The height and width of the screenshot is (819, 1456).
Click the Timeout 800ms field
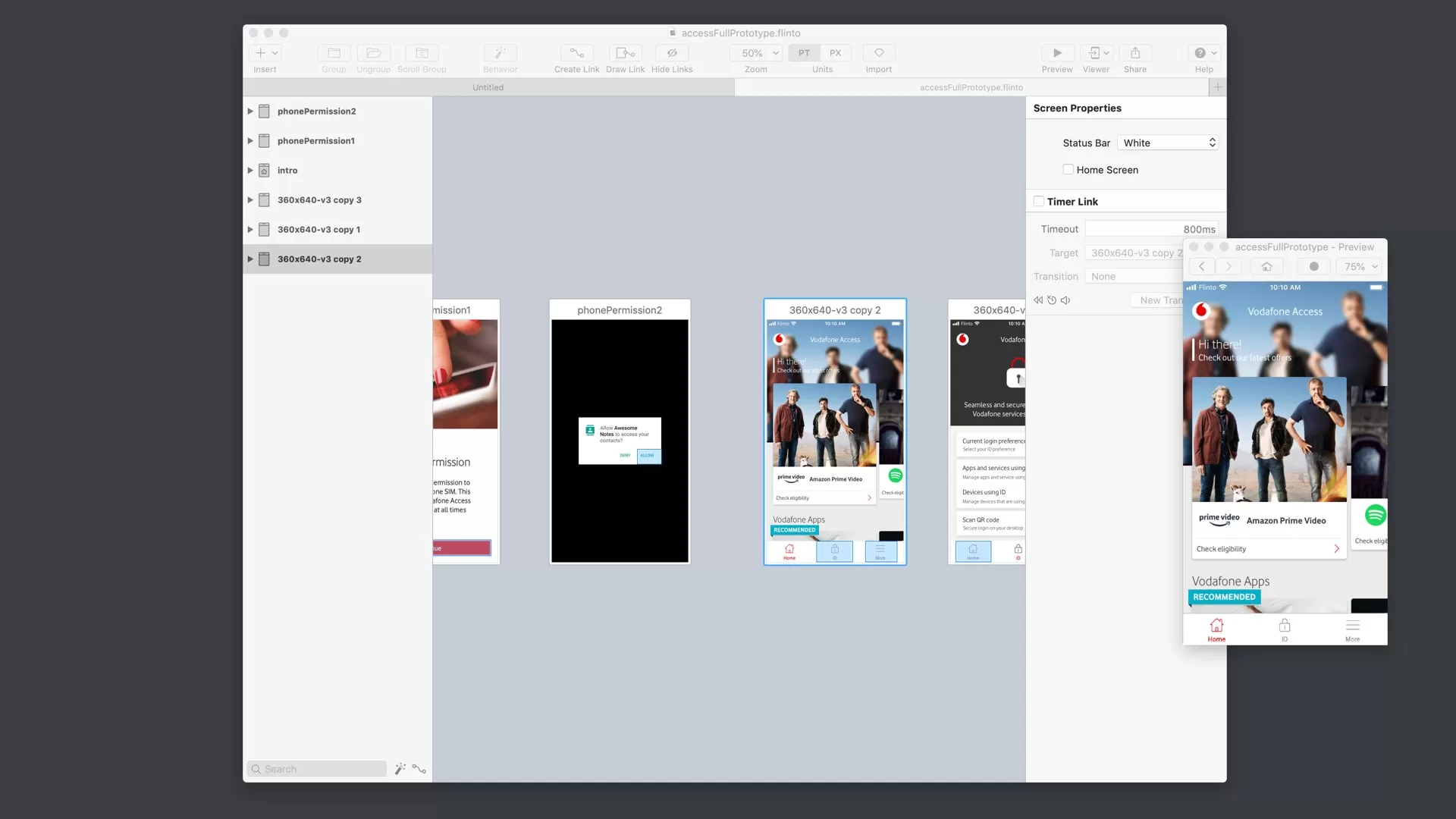(1151, 229)
